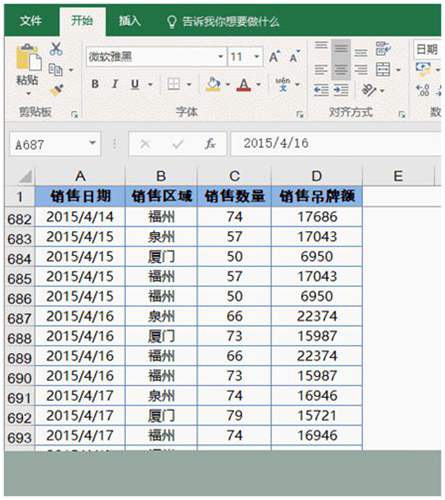Expand the Name Box dropdown arrow
Screen dimensions: 445x500
click(x=92, y=143)
